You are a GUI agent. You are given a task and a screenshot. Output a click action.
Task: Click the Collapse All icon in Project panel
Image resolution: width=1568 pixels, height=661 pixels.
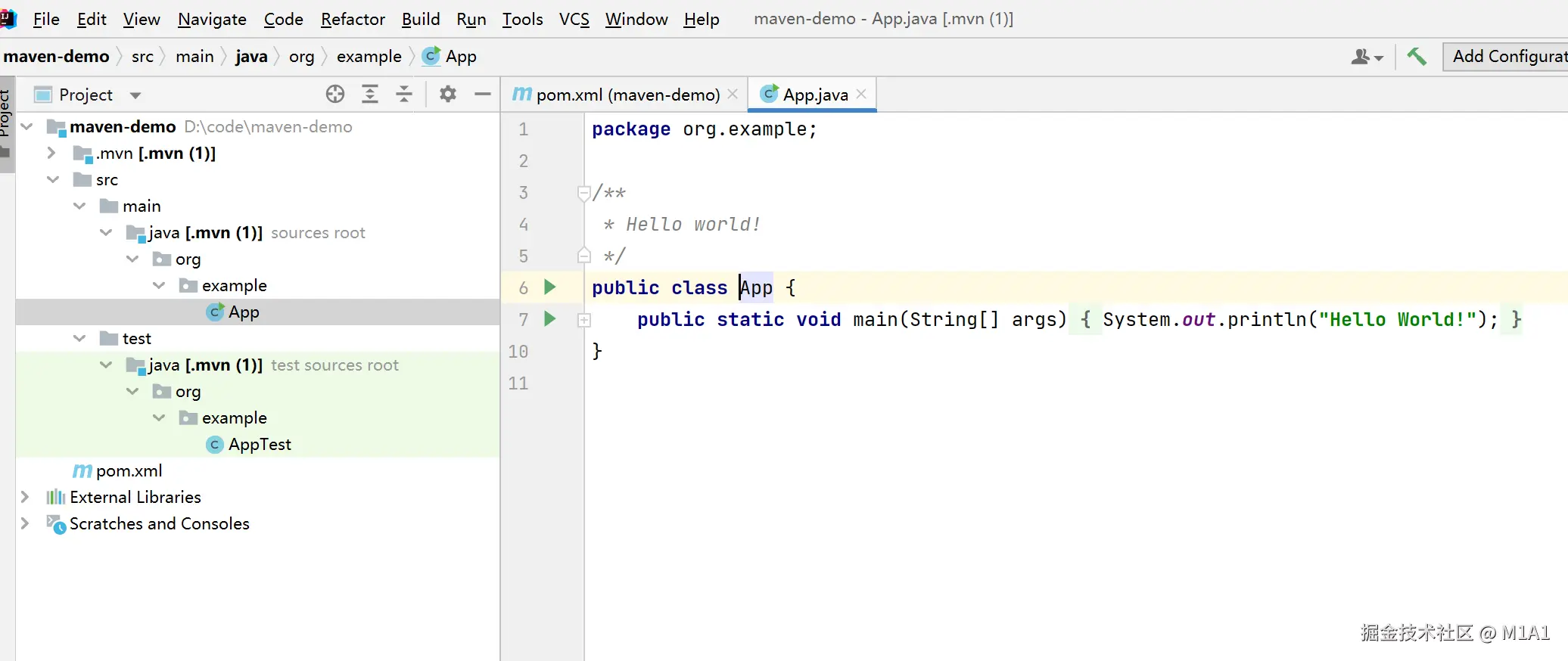click(x=404, y=94)
